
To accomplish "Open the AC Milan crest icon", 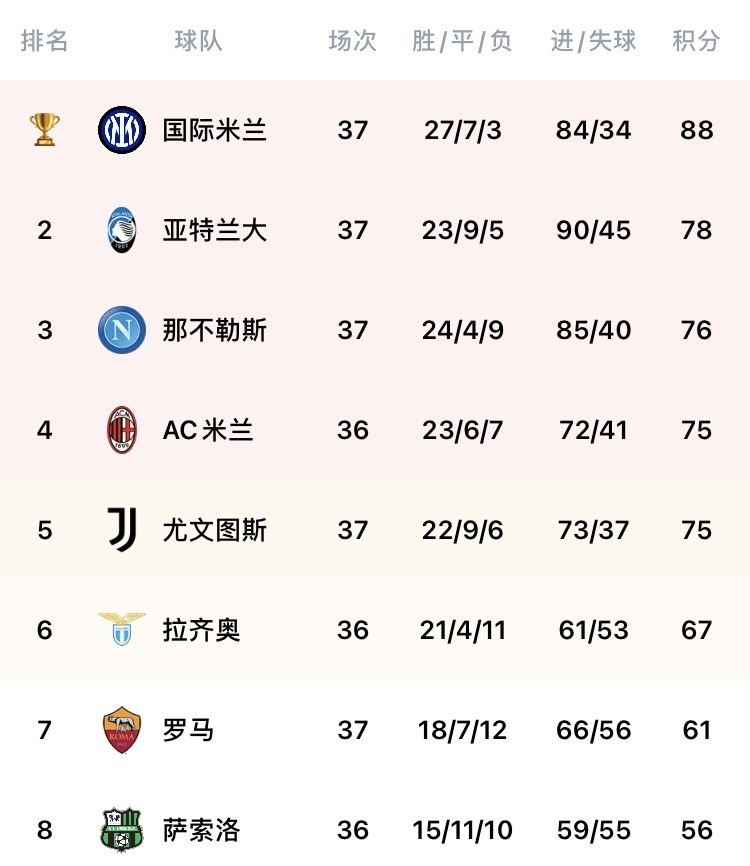I will (x=122, y=430).
